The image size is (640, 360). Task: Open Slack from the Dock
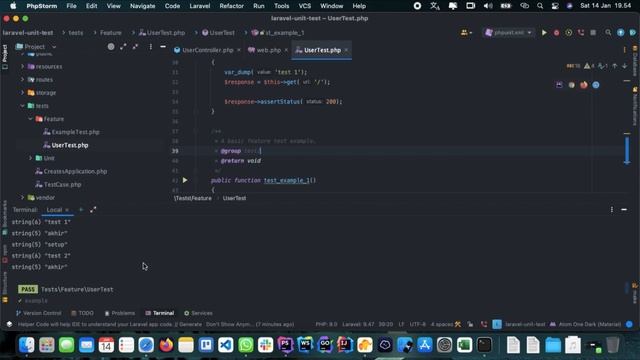[x=266, y=345]
